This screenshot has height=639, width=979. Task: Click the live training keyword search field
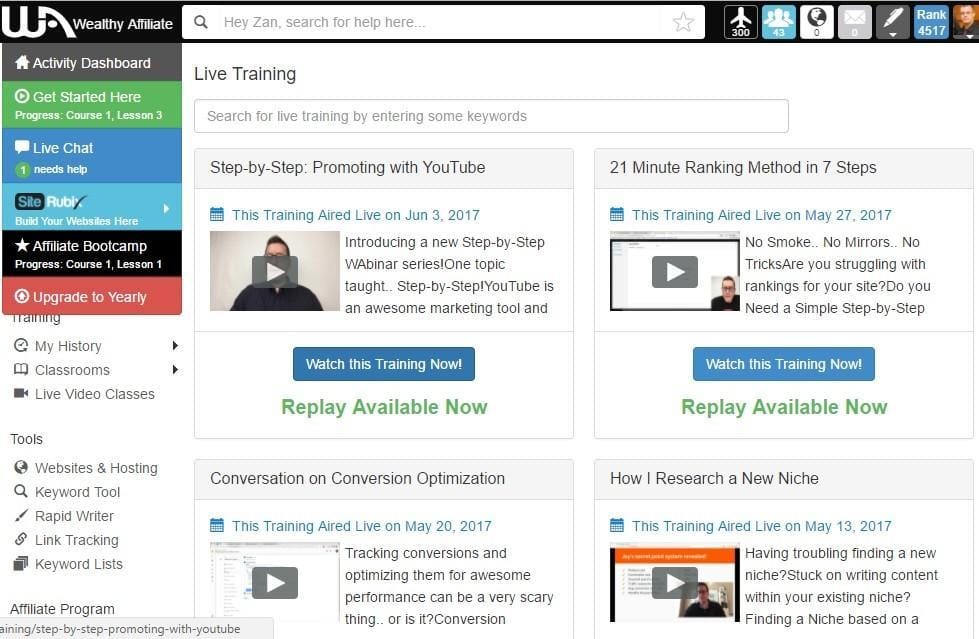[x=491, y=116]
